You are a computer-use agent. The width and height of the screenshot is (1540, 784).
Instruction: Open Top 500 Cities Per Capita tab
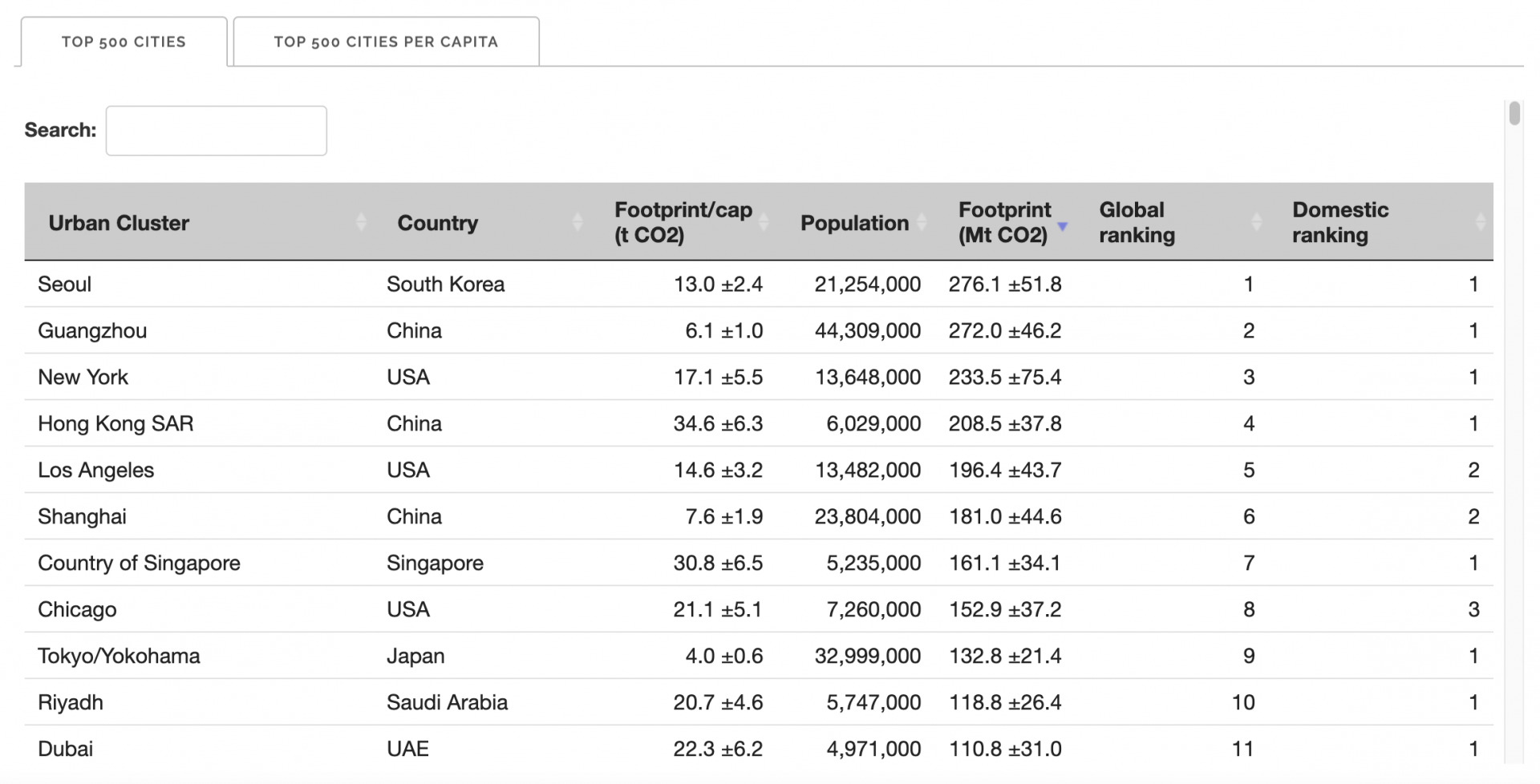[x=386, y=42]
